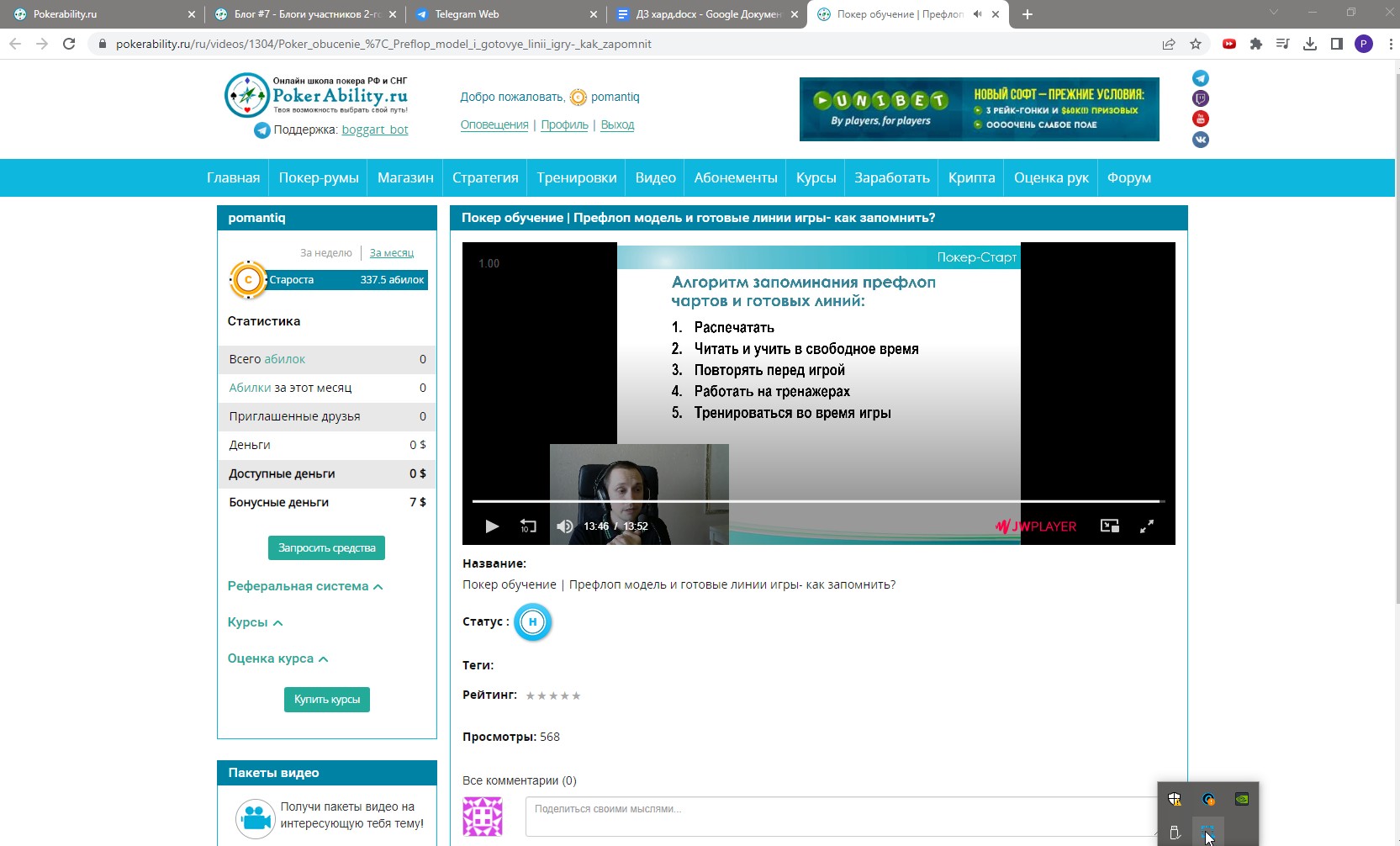This screenshot has height=846, width=1400.
Task: Toggle picture-in-picture for the video
Action: [1110, 526]
